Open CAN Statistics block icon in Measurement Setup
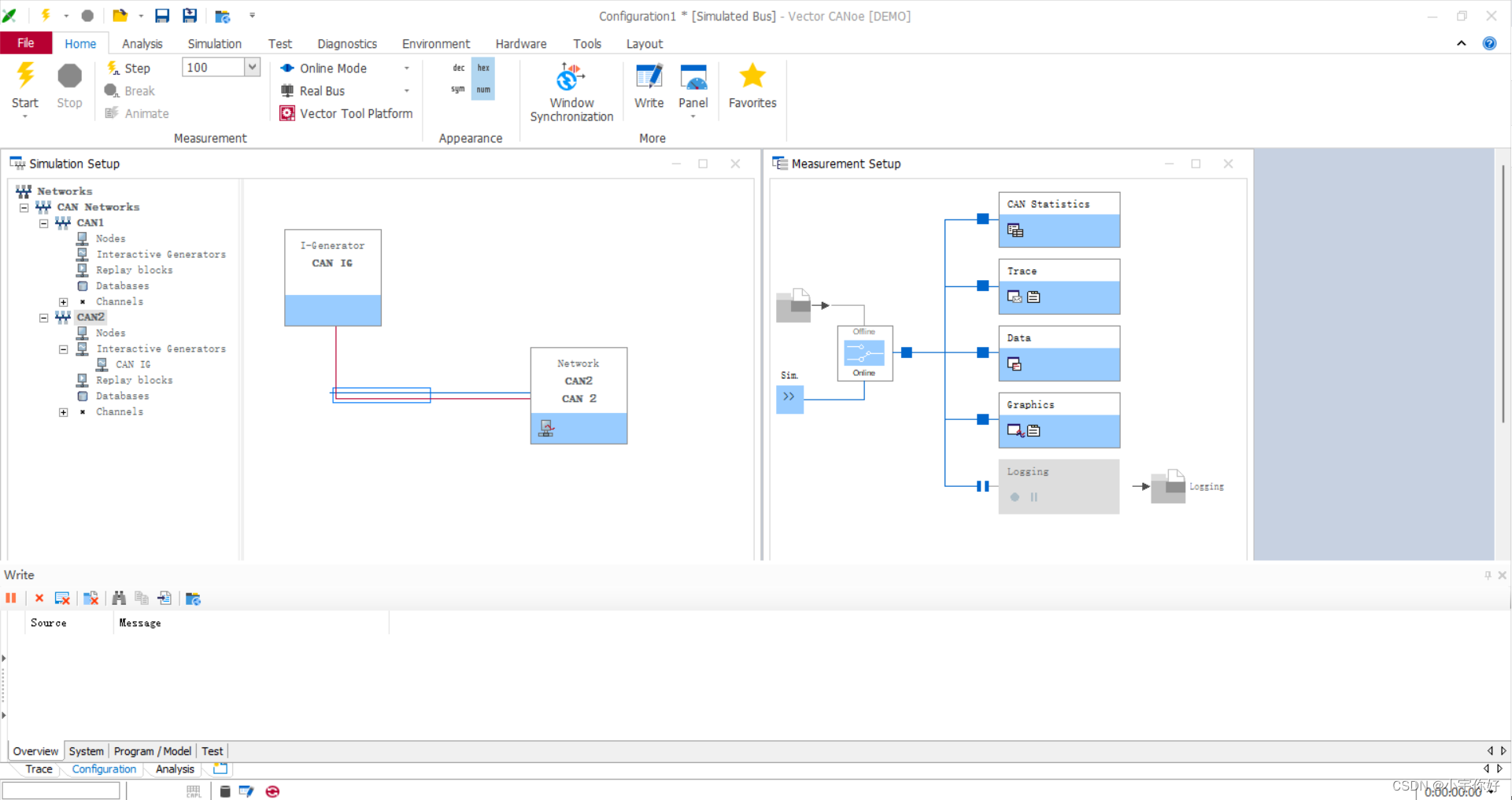This screenshot has height=800, width=1512. (1015, 230)
